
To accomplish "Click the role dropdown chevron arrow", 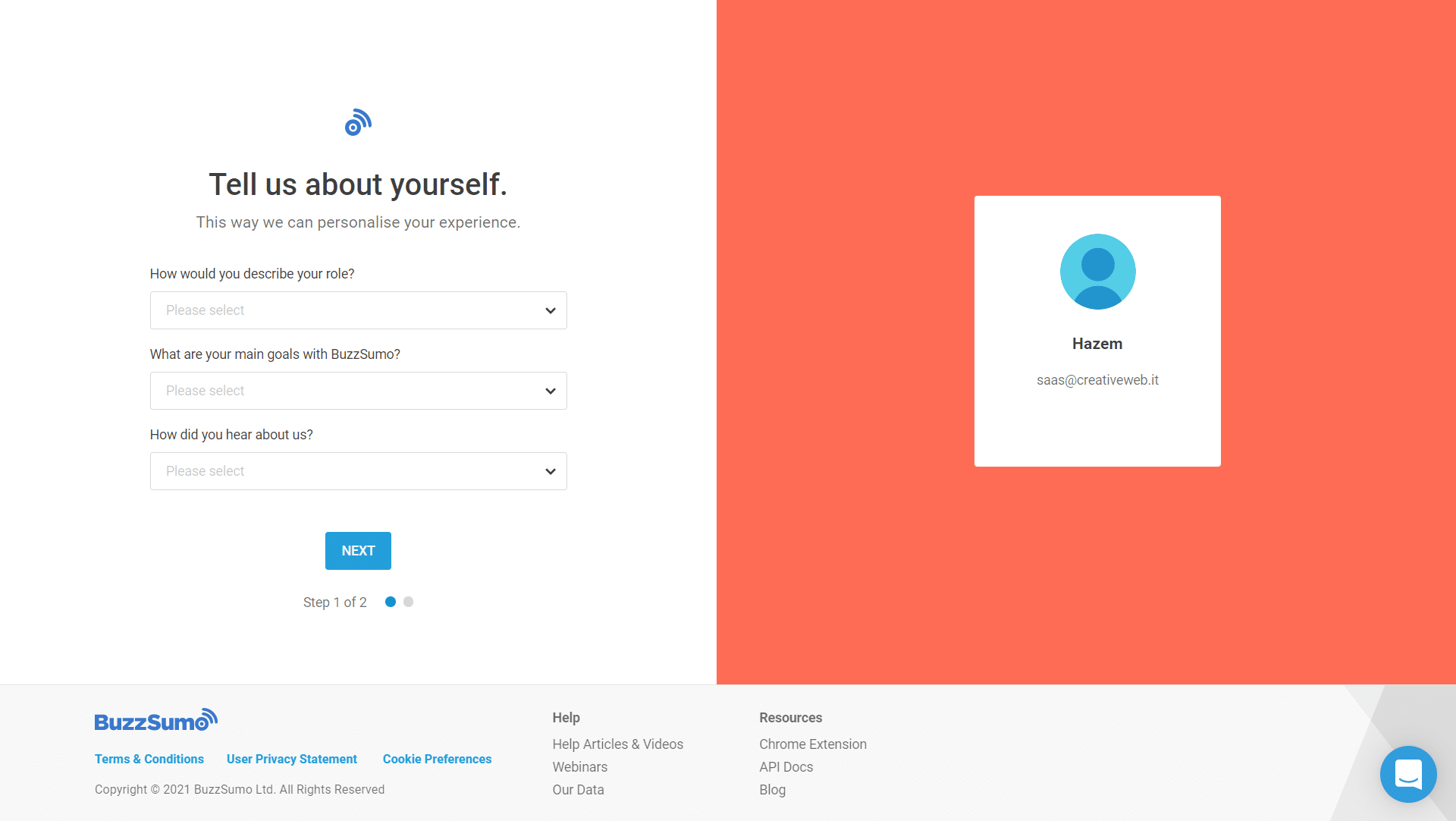I will pyautogui.click(x=550, y=310).
